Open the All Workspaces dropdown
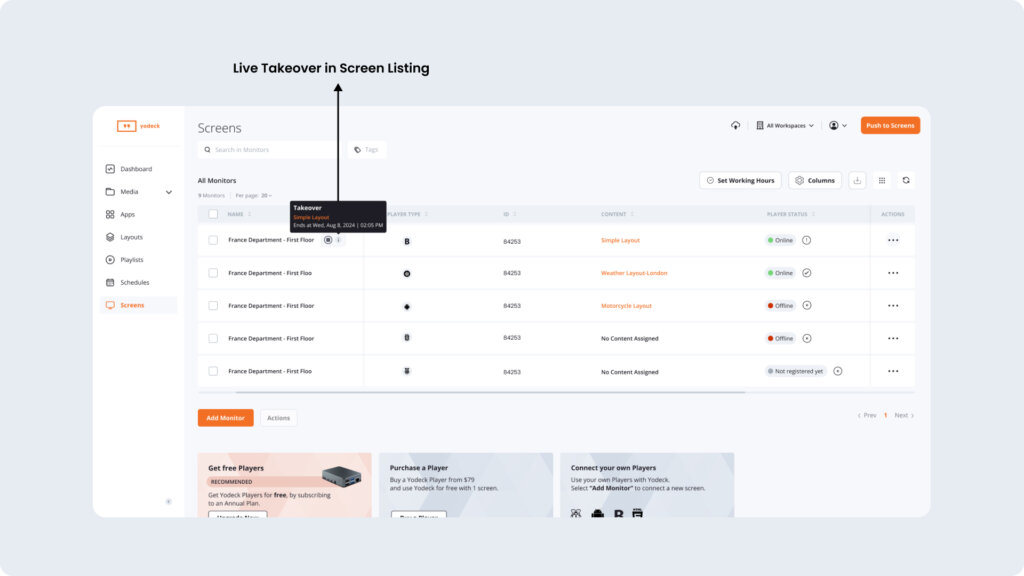1024x576 pixels. point(785,125)
